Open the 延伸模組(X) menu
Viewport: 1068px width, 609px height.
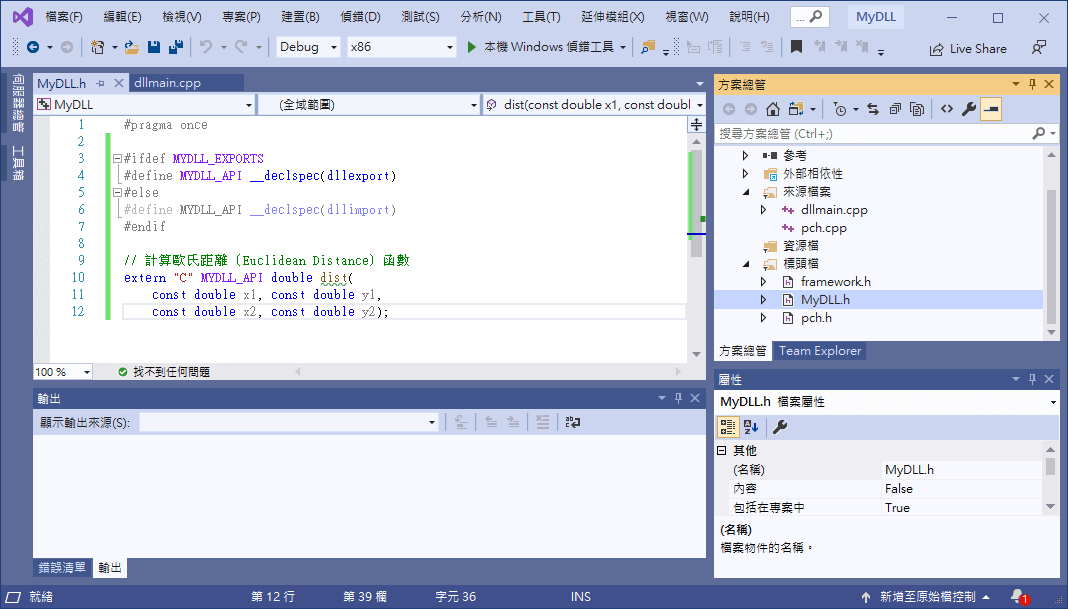tap(612, 17)
